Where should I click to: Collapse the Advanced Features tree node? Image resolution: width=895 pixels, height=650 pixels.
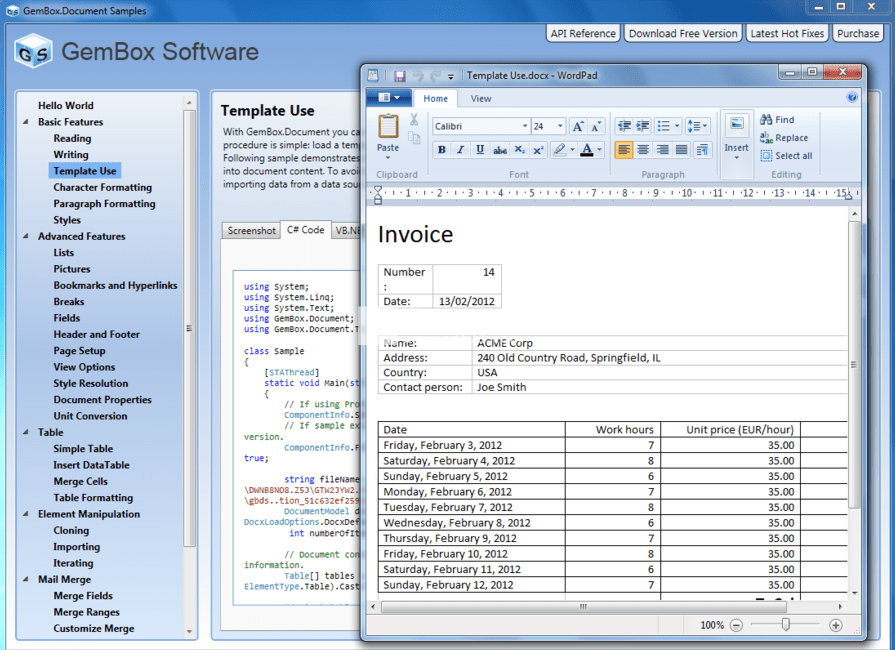[26, 236]
